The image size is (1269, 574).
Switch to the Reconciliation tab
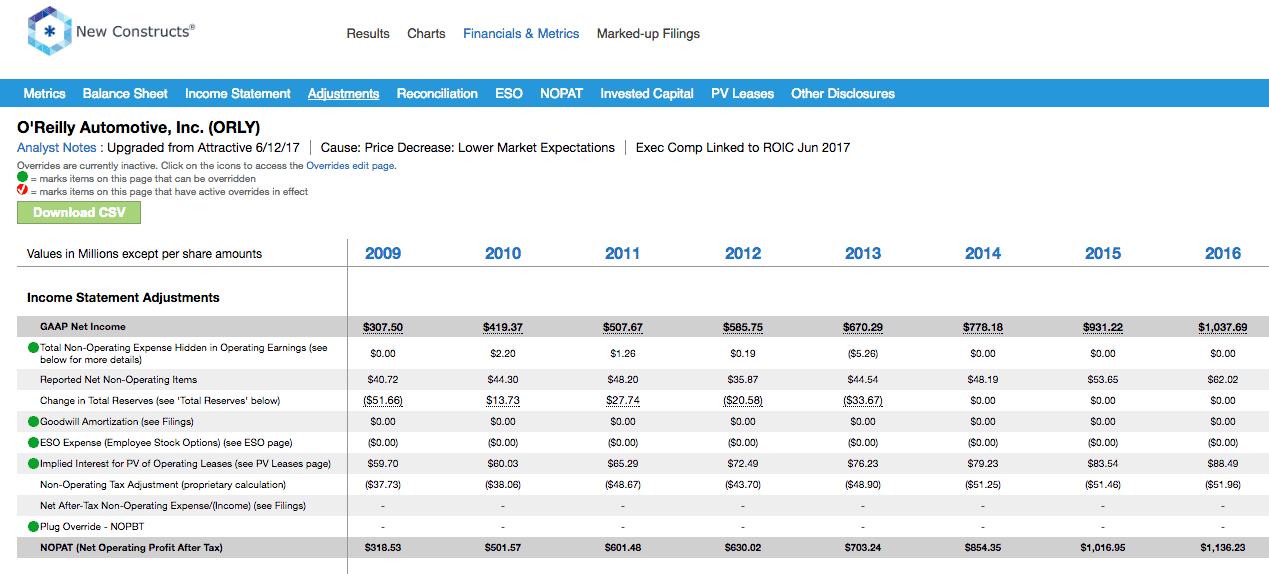point(437,93)
